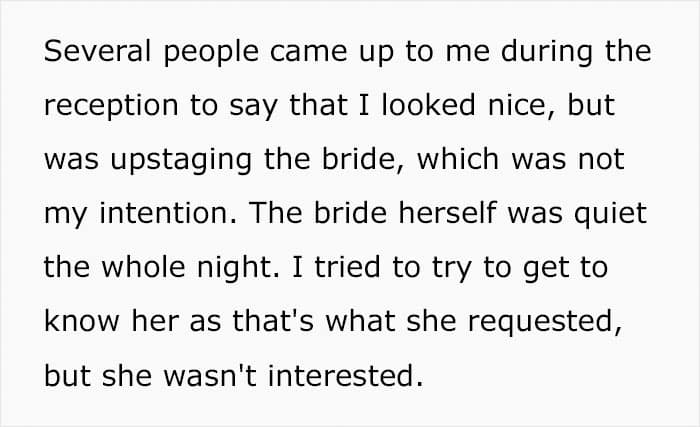Viewport: 700px width, 427px height.
Task: Click the word "know" starting the sixth line
Action: pos(82,321)
